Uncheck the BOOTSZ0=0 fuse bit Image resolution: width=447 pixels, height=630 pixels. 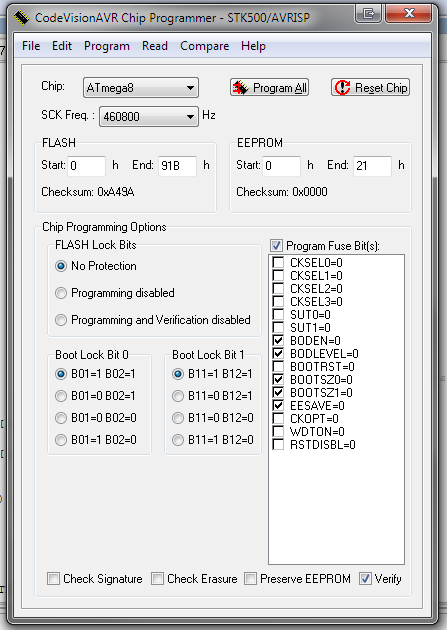[278, 379]
